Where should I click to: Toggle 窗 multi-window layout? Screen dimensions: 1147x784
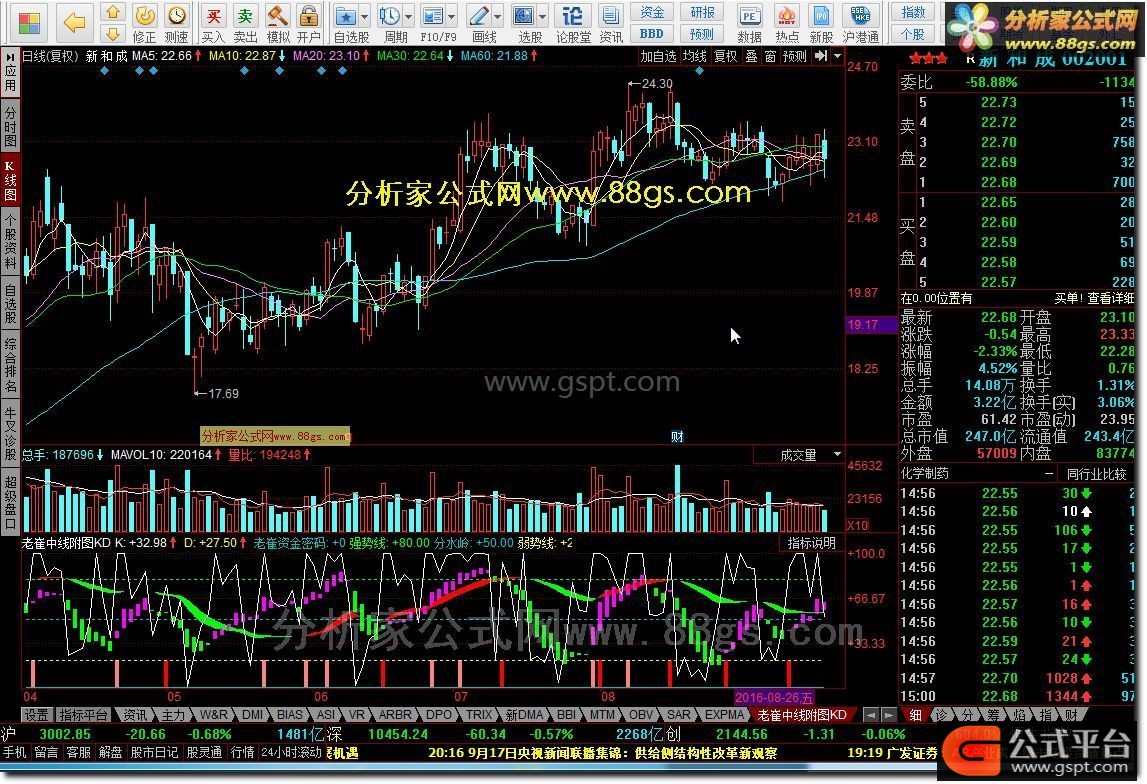[770, 56]
